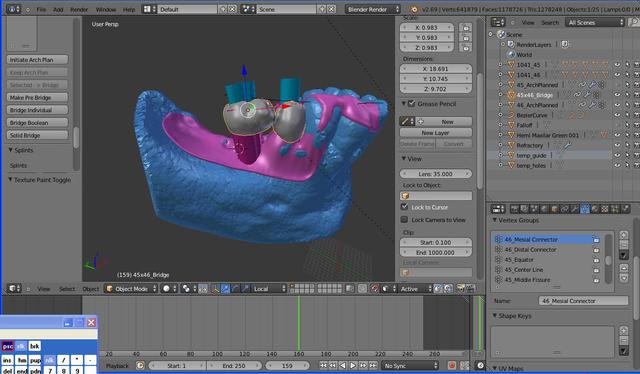Click the Initiate Arch Plan button
The width and height of the screenshot is (640, 374).
pos(37,60)
